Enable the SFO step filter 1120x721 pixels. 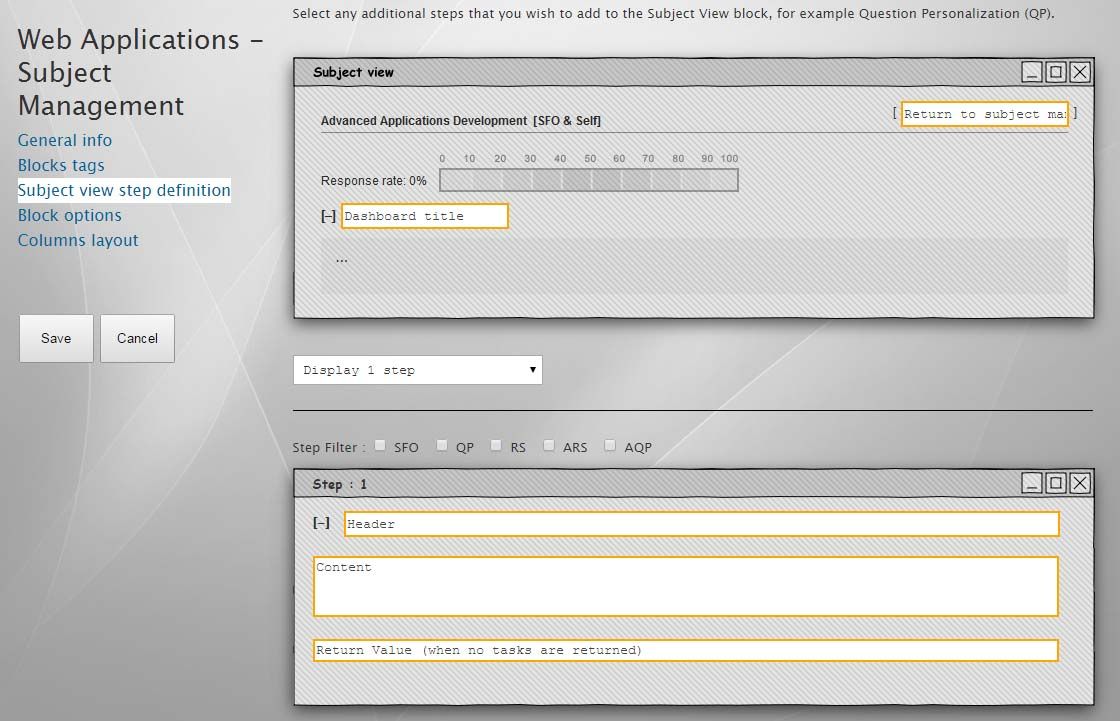pos(381,446)
